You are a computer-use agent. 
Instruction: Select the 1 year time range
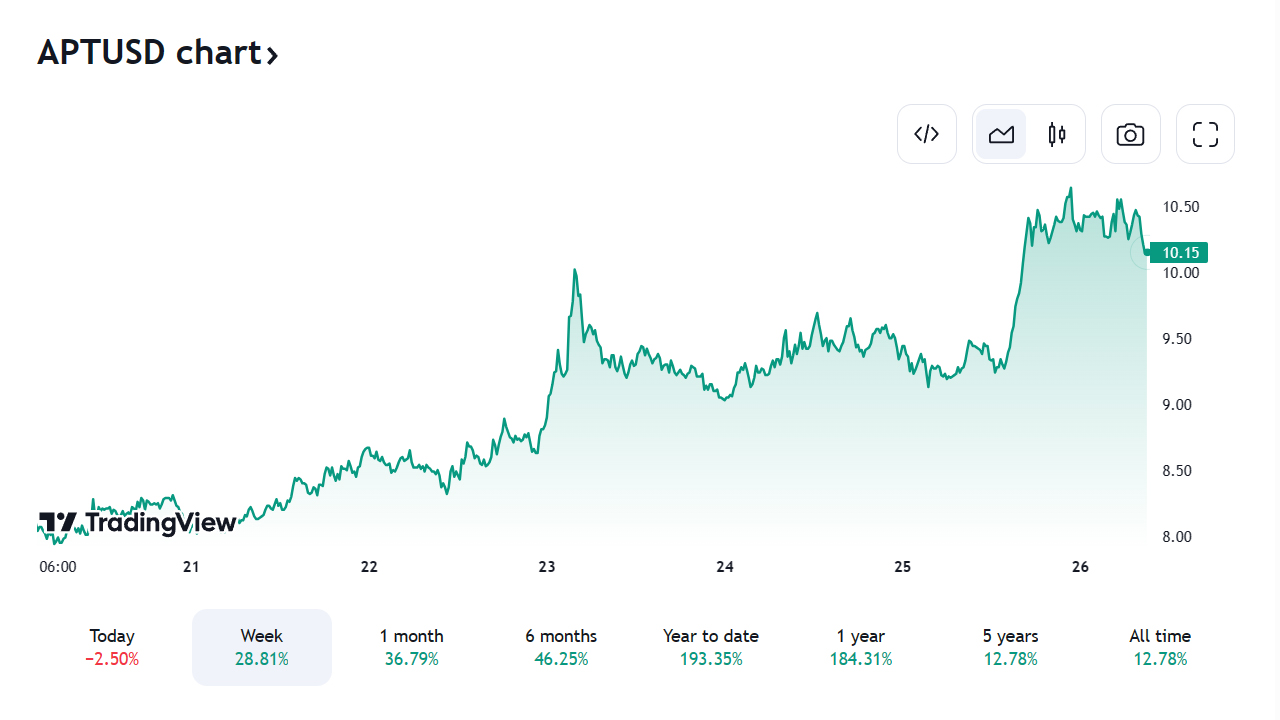(x=861, y=647)
